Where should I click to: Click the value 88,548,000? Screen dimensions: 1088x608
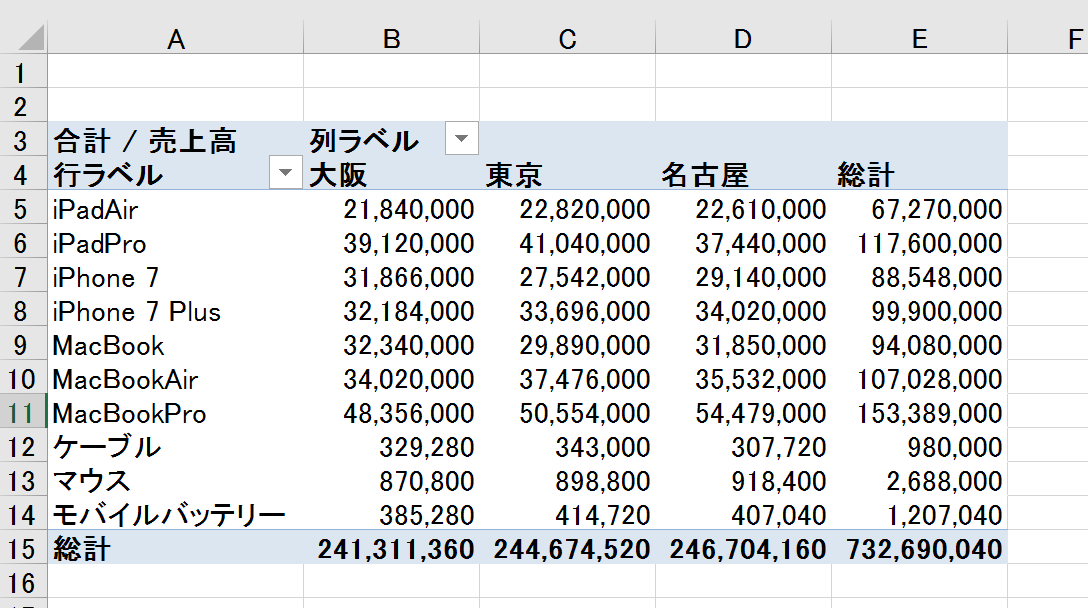pyautogui.click(x=937, y=278)
